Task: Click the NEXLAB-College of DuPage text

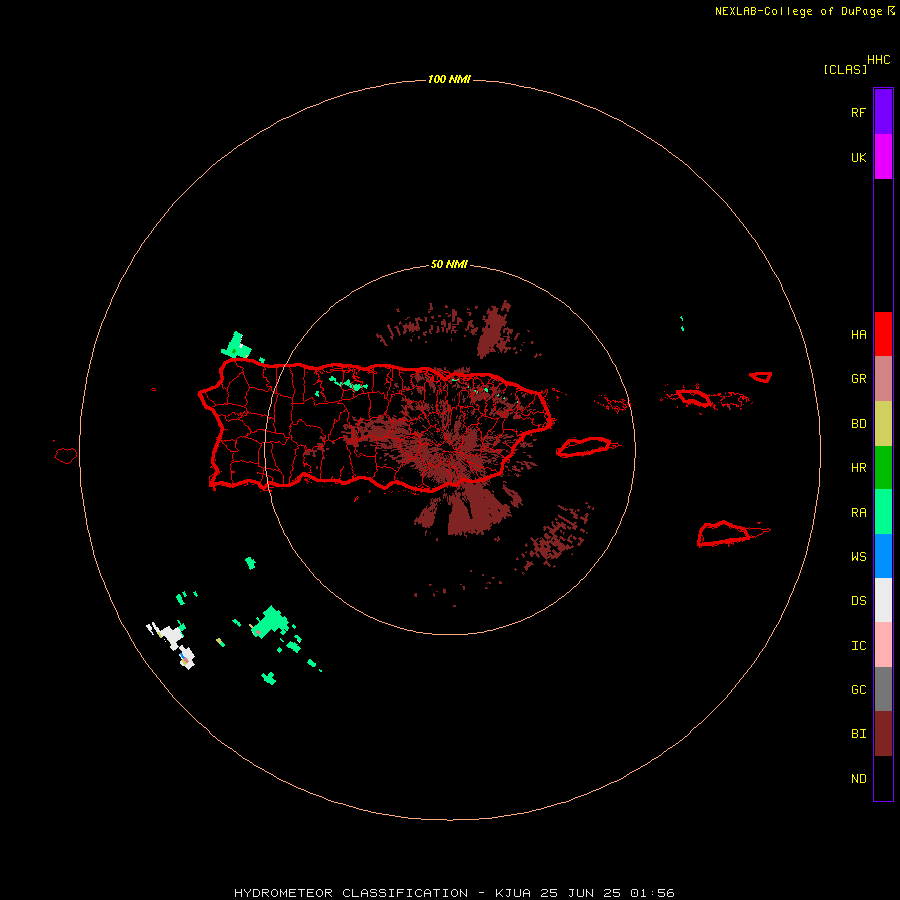Action: point(798,11)
